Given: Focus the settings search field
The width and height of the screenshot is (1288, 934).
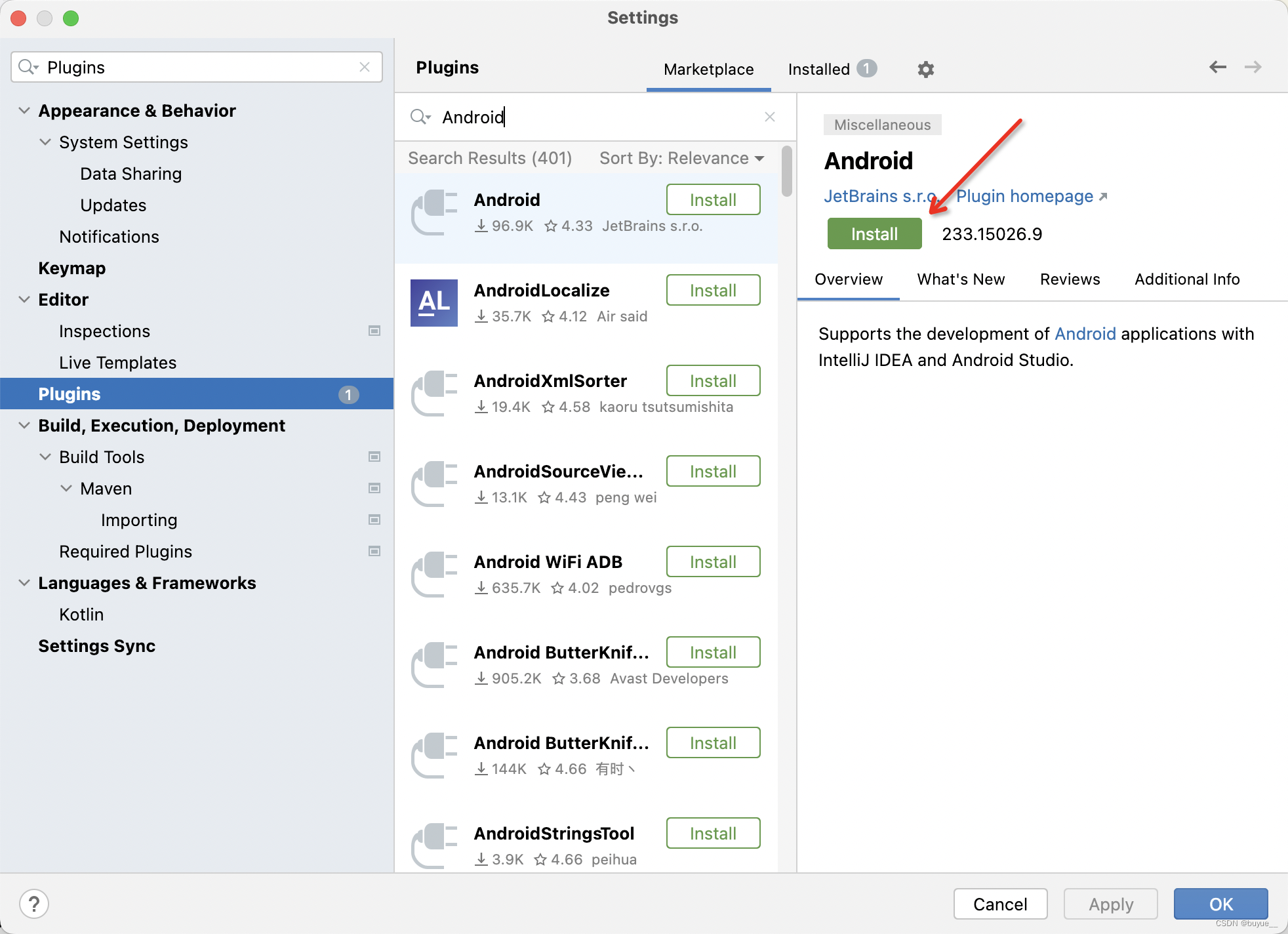Looking at the screenshot, I should tap(197, 67).
